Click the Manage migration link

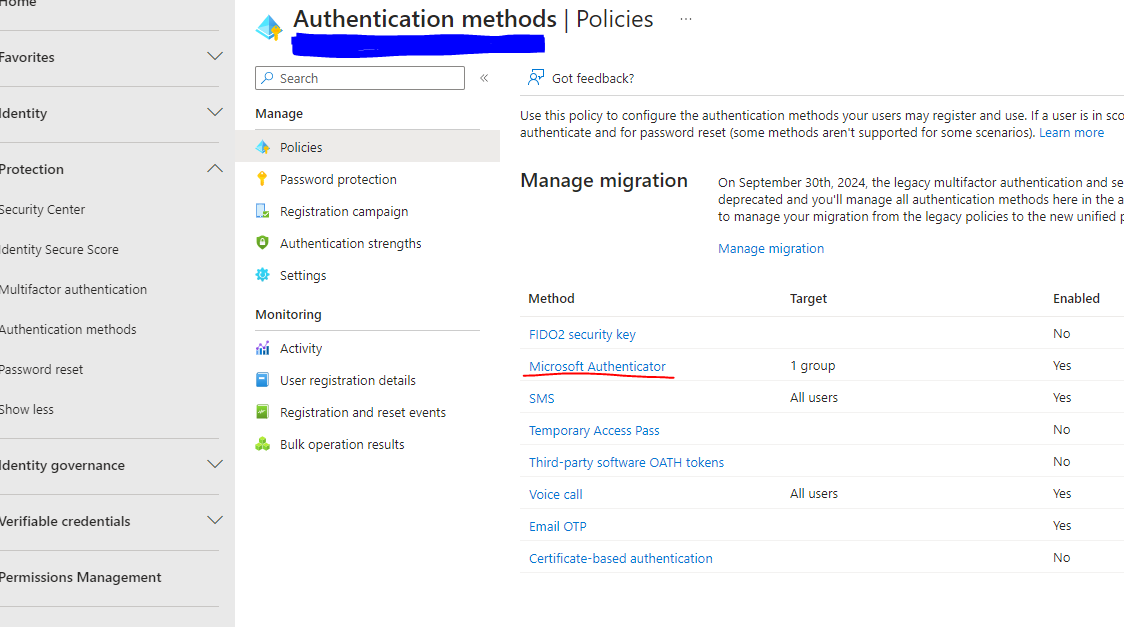coord(771,249)
